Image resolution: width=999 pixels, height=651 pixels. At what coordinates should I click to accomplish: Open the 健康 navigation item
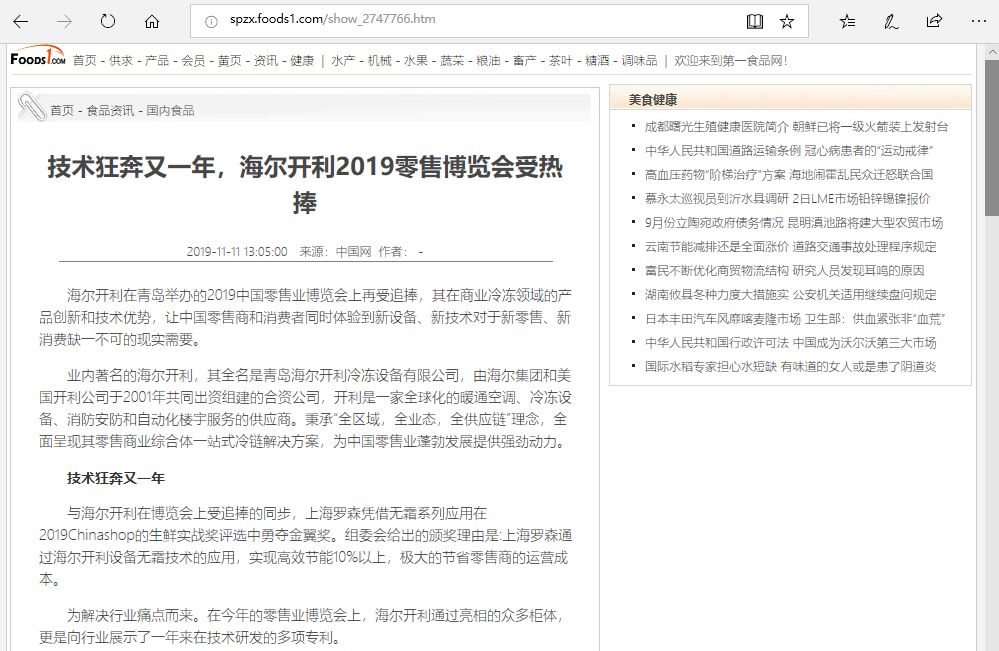302,61
